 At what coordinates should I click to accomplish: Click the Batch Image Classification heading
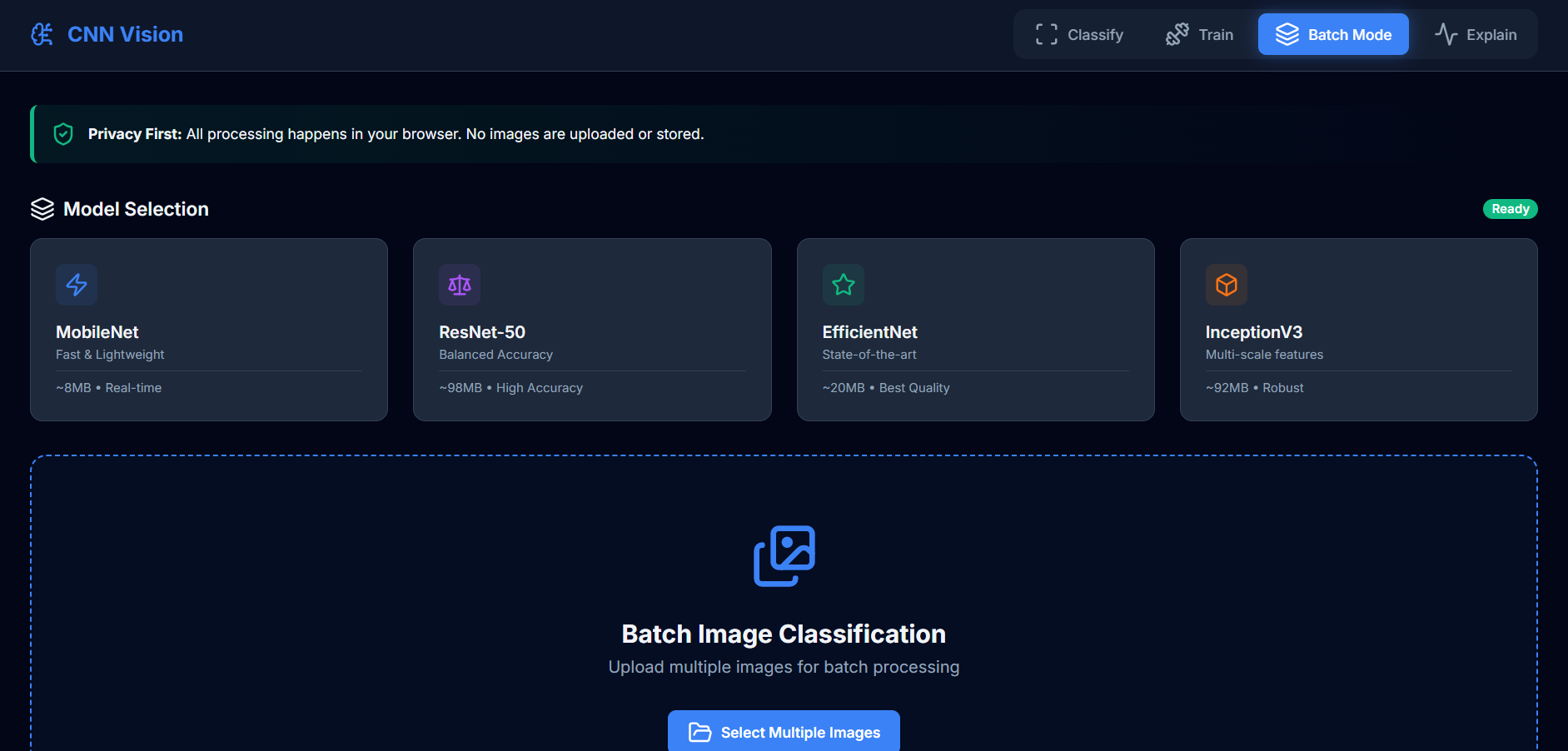[784, 634]
